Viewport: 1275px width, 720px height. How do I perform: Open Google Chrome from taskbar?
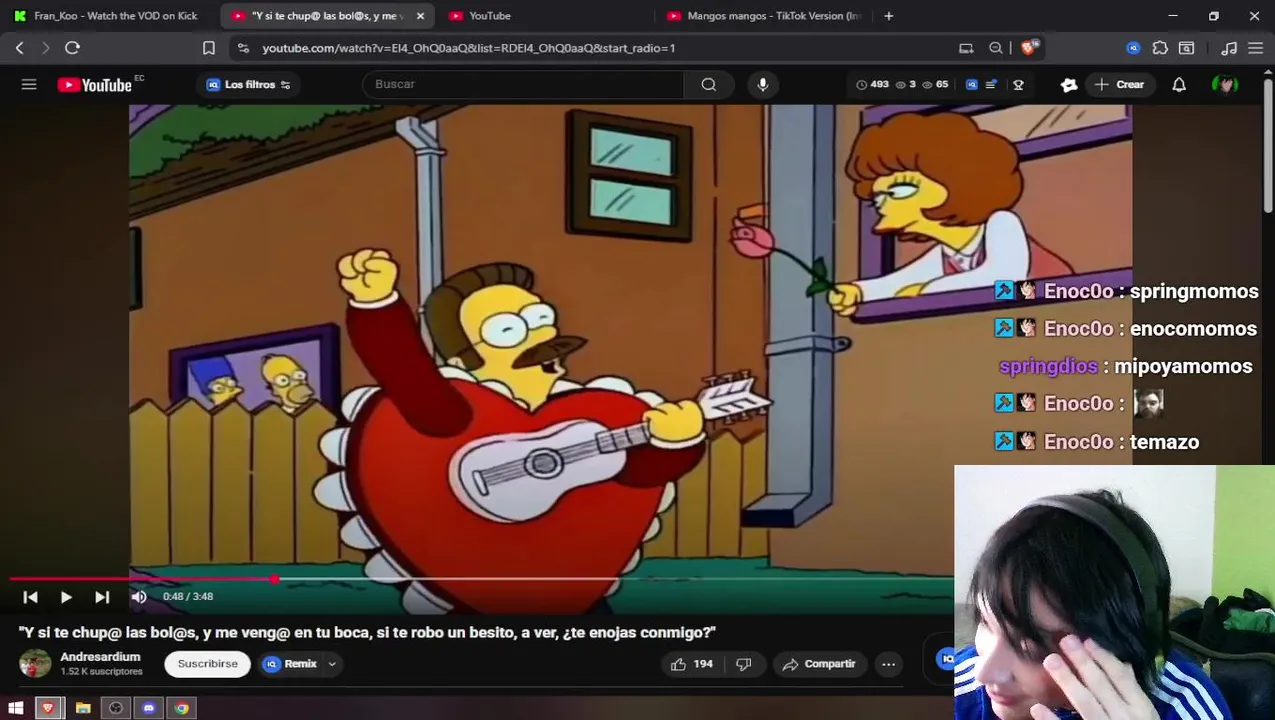click(x=181, y=708)
